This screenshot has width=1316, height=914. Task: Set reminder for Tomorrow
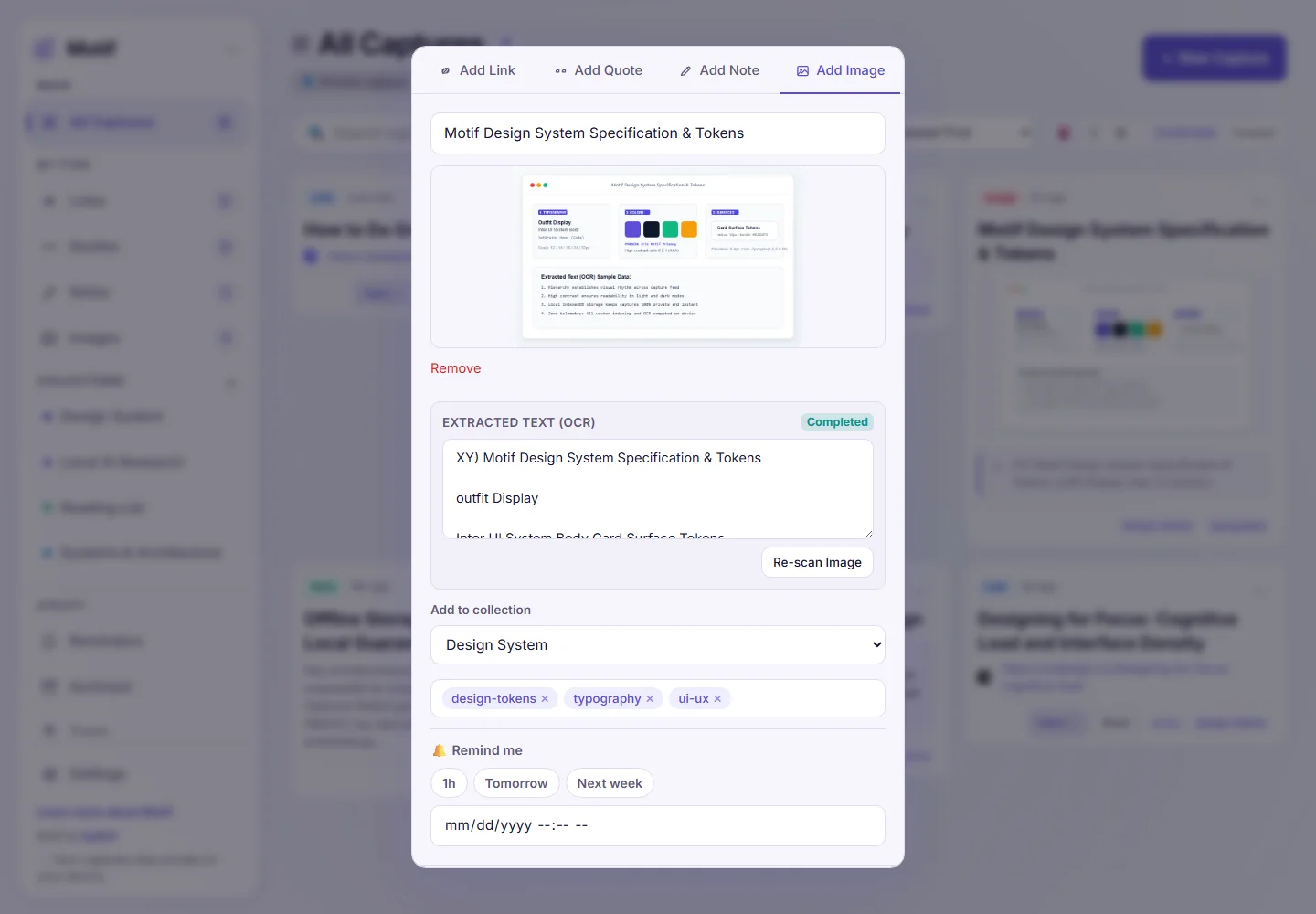click(516, 783)
